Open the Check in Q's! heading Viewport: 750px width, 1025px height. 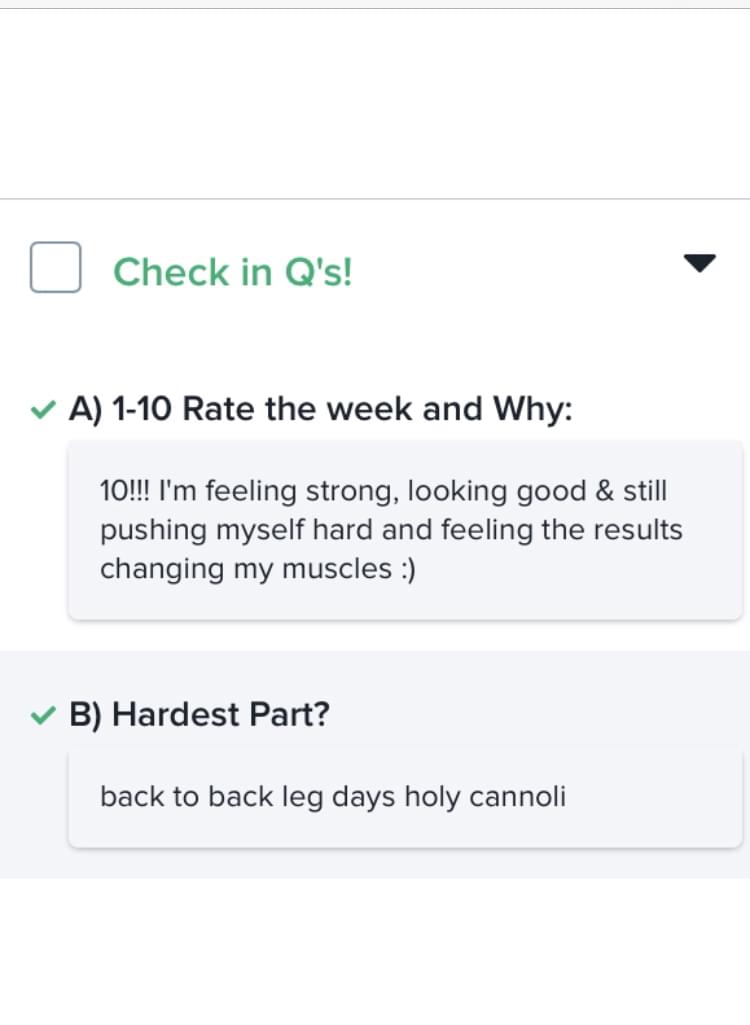(233, 272)
